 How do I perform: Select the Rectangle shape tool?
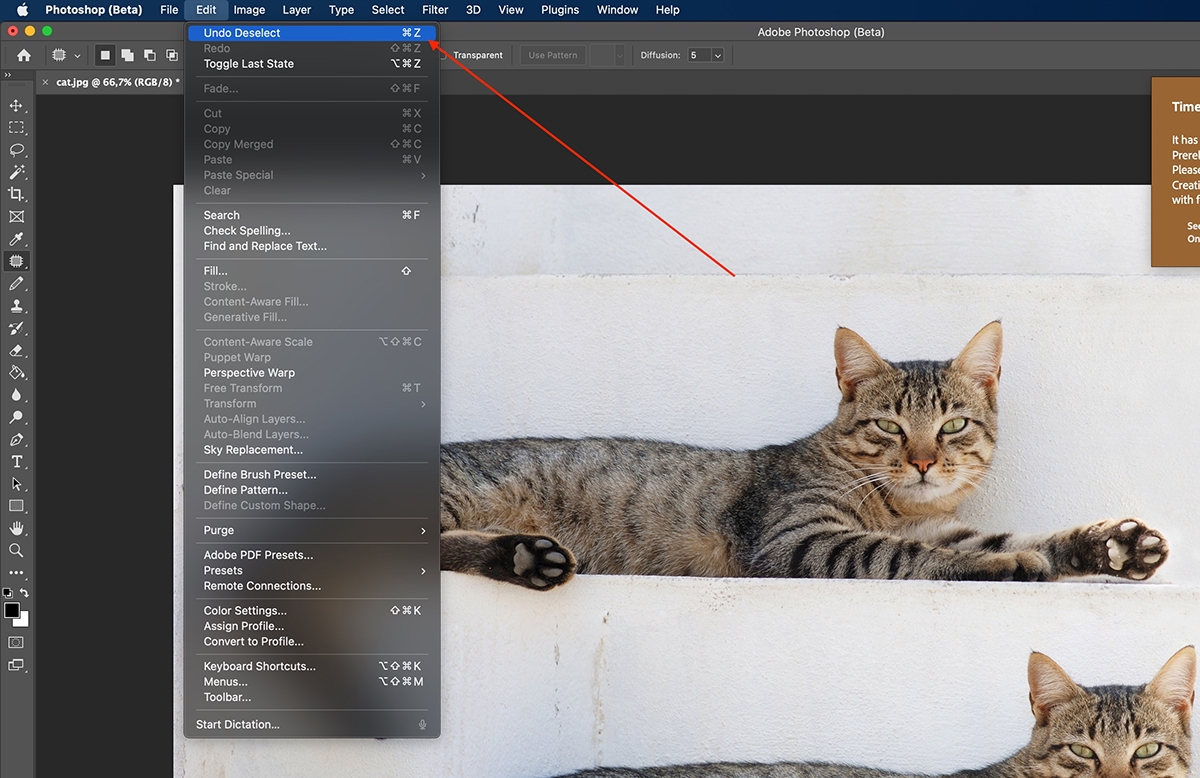coord(16,506)
